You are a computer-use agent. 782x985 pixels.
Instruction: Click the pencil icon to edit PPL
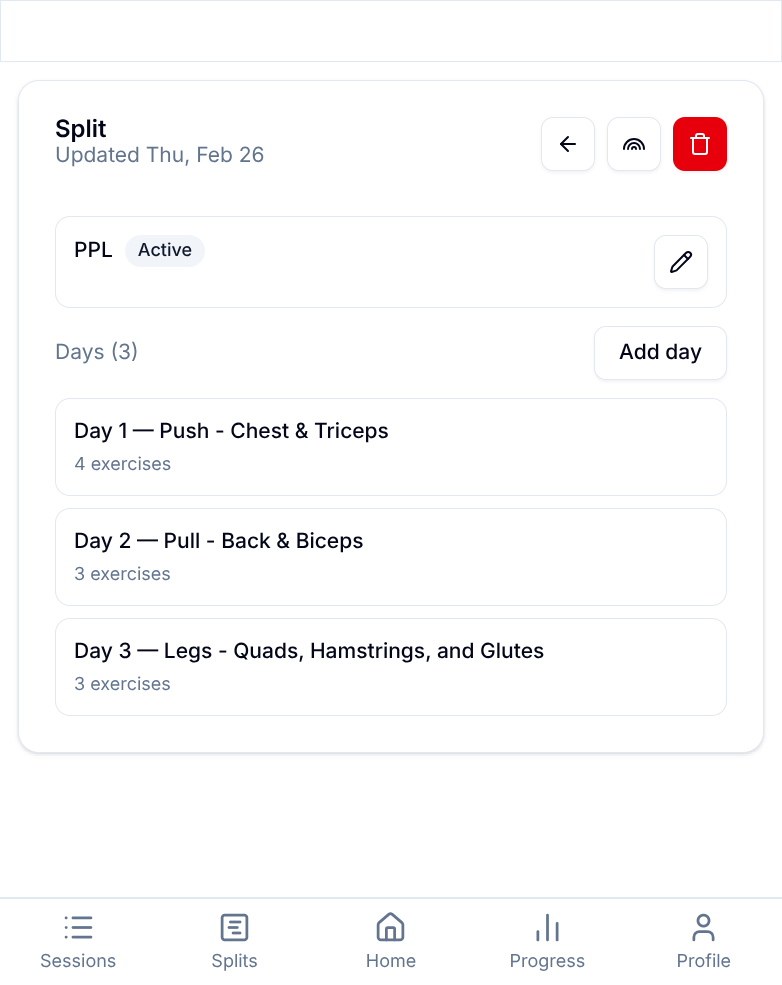pos(680,261)
